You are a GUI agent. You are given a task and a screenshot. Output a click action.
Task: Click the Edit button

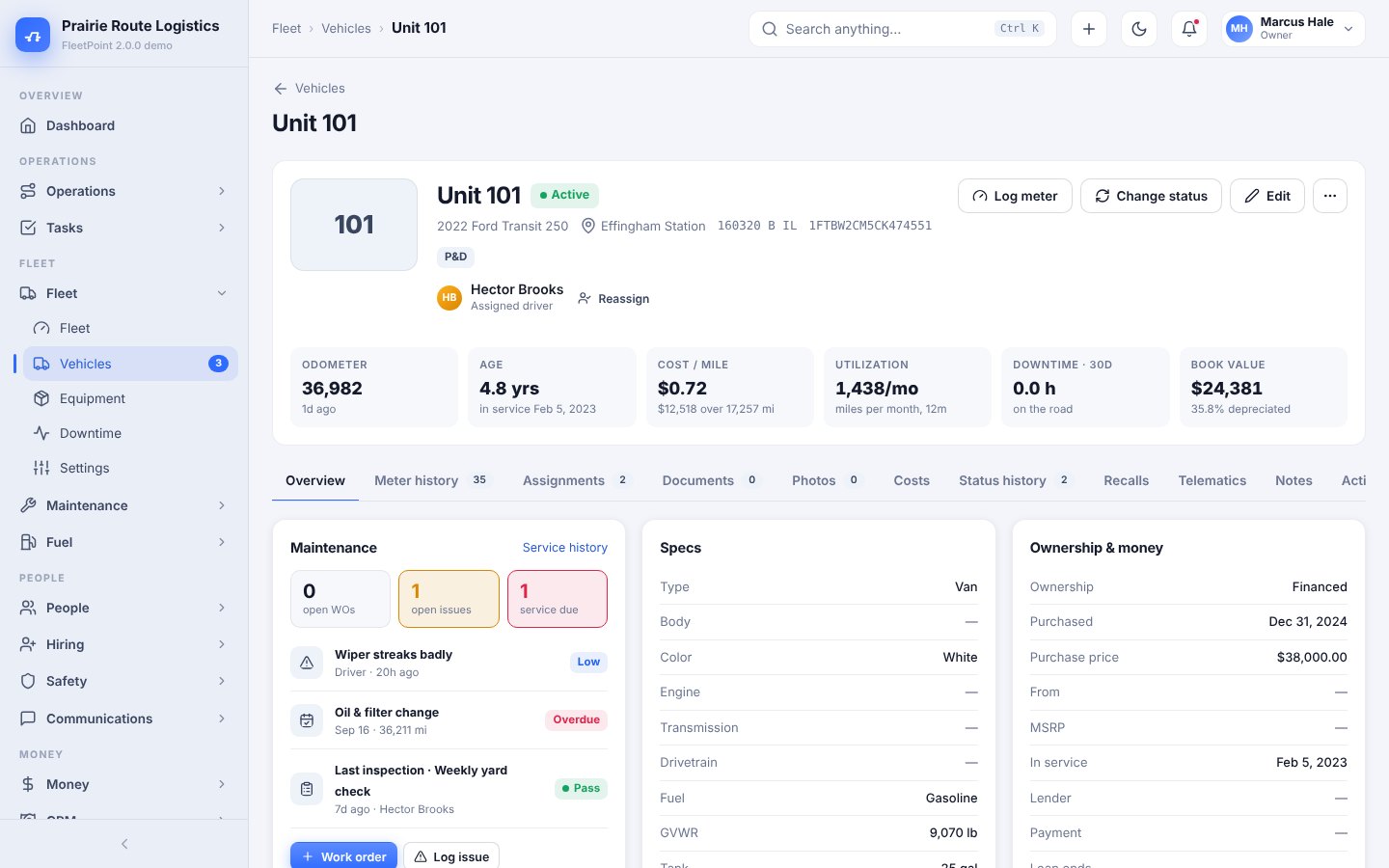coord(1267,196)
